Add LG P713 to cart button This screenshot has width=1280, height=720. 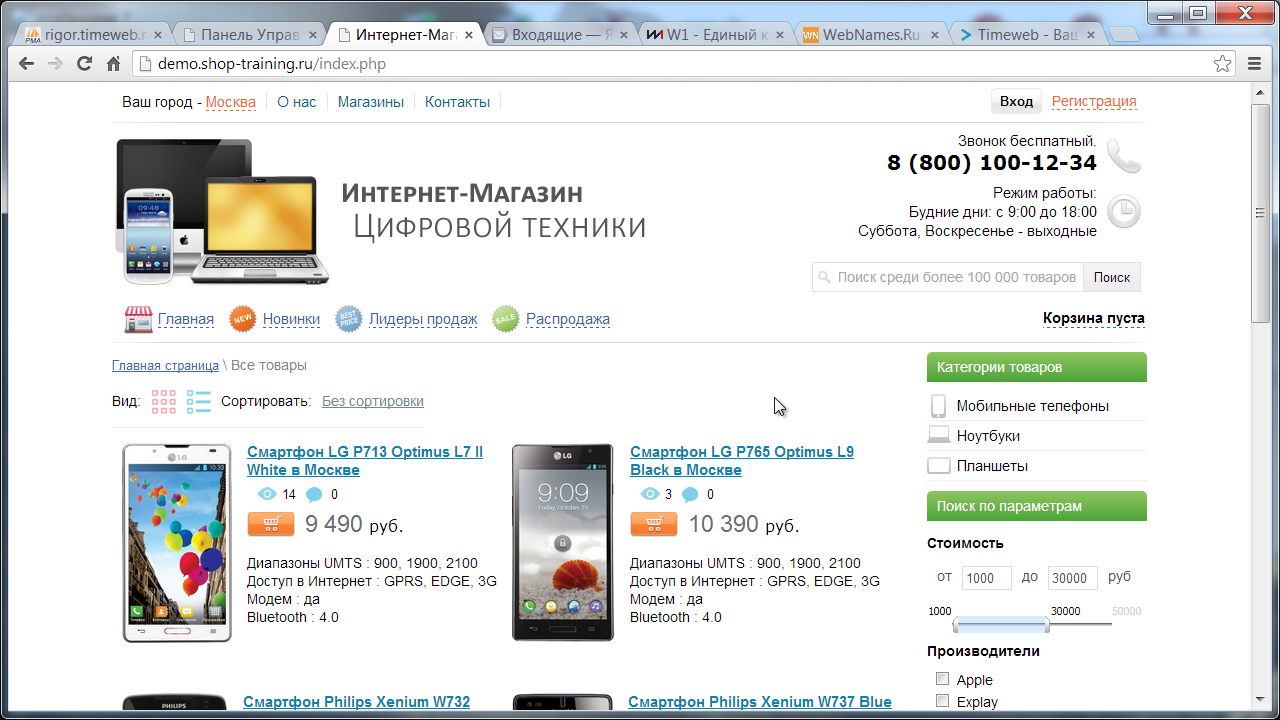270,524
